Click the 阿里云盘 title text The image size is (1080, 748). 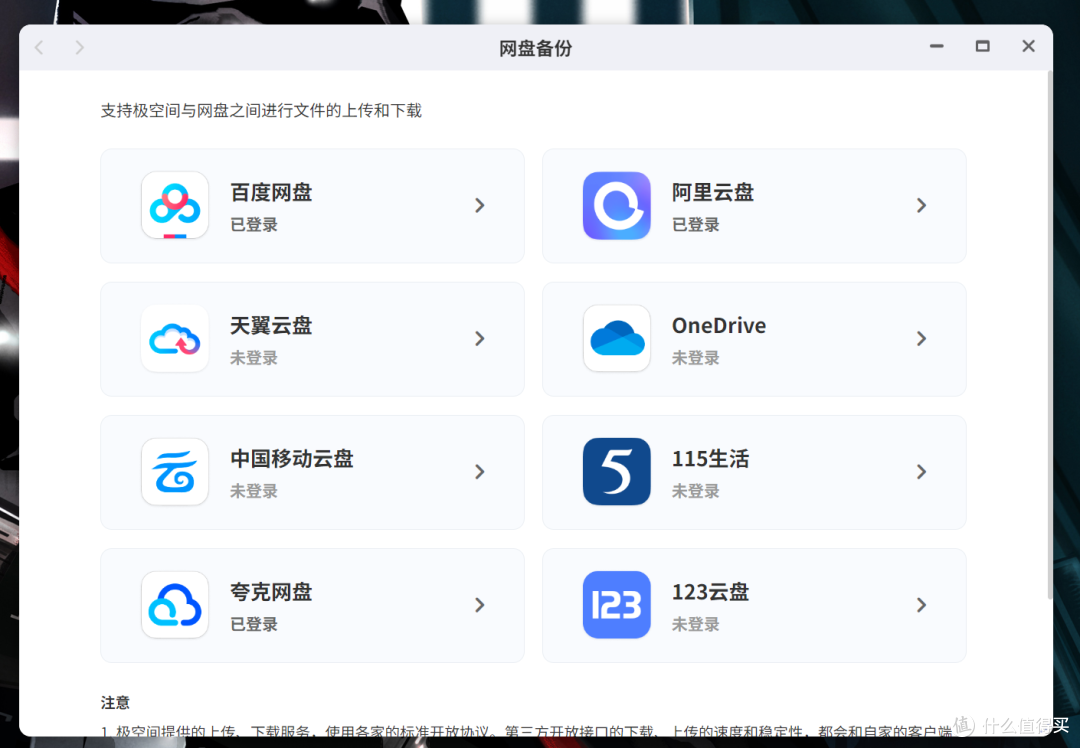point(713,192)
